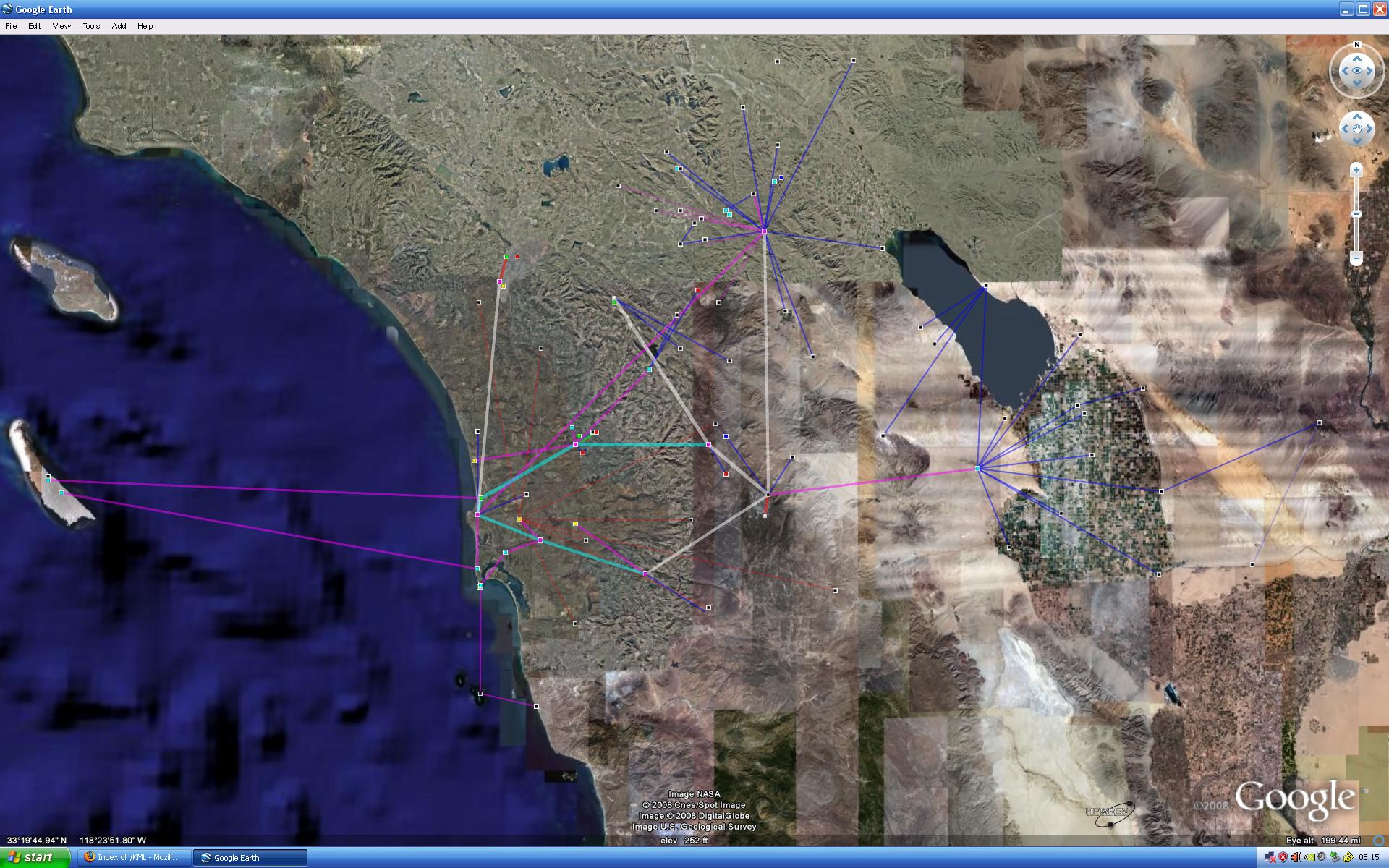
Task: Click the longitude readout 118°23'51.80" W
Action: click(112, 841)
